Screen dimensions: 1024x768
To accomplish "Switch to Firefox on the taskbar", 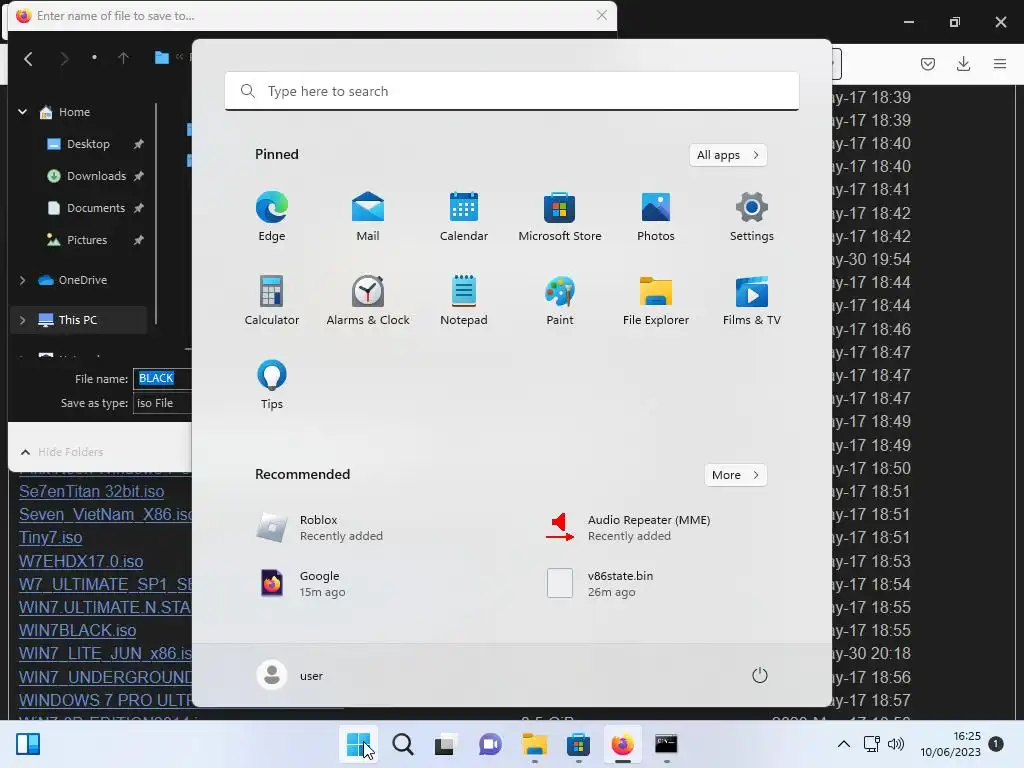I will 622,744.
